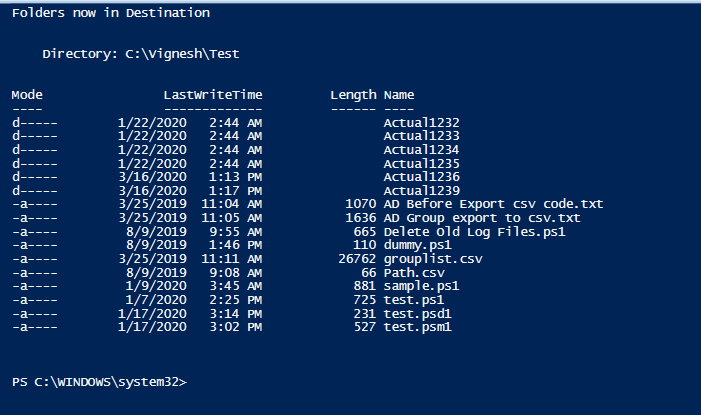Click the LastWriteTime column header
701x415 pixels.
(x=213, y=95)
